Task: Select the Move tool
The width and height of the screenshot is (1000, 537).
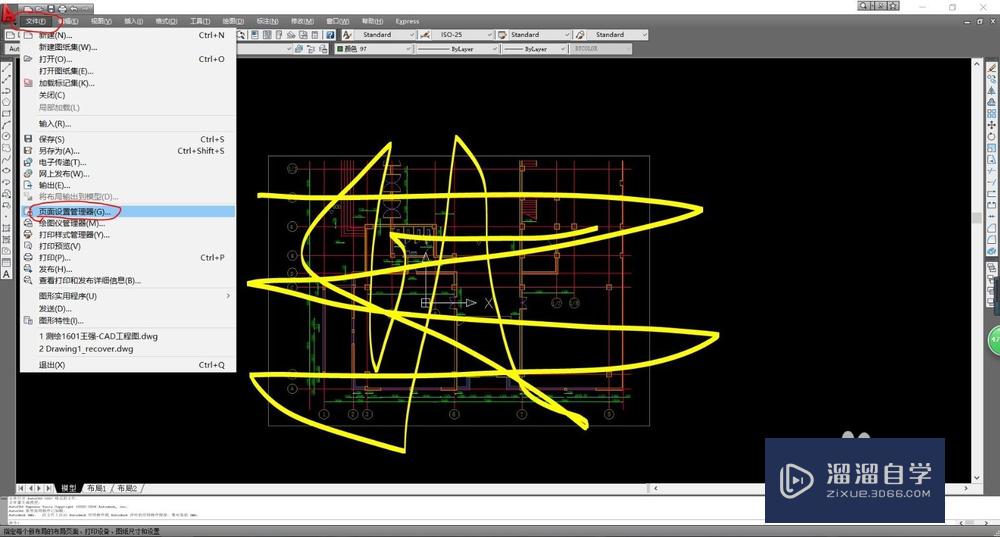Action: click(992, 125)
